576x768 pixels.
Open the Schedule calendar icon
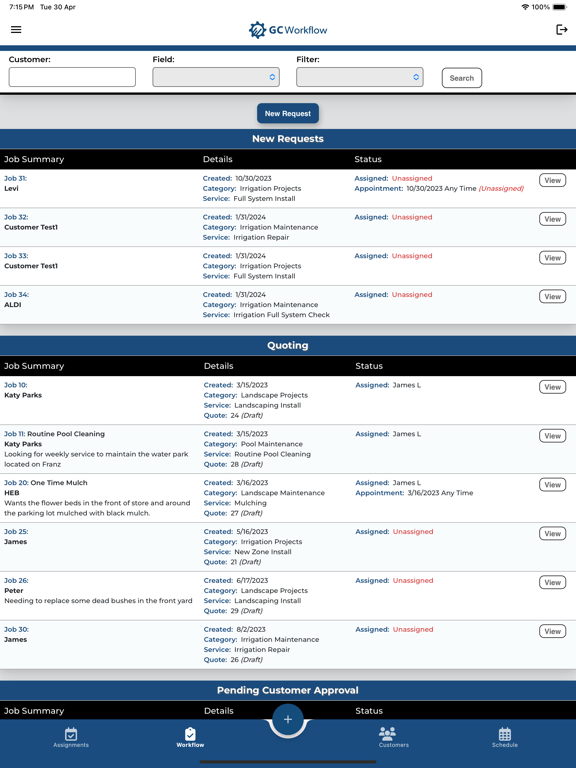click(x=505, y=734)
